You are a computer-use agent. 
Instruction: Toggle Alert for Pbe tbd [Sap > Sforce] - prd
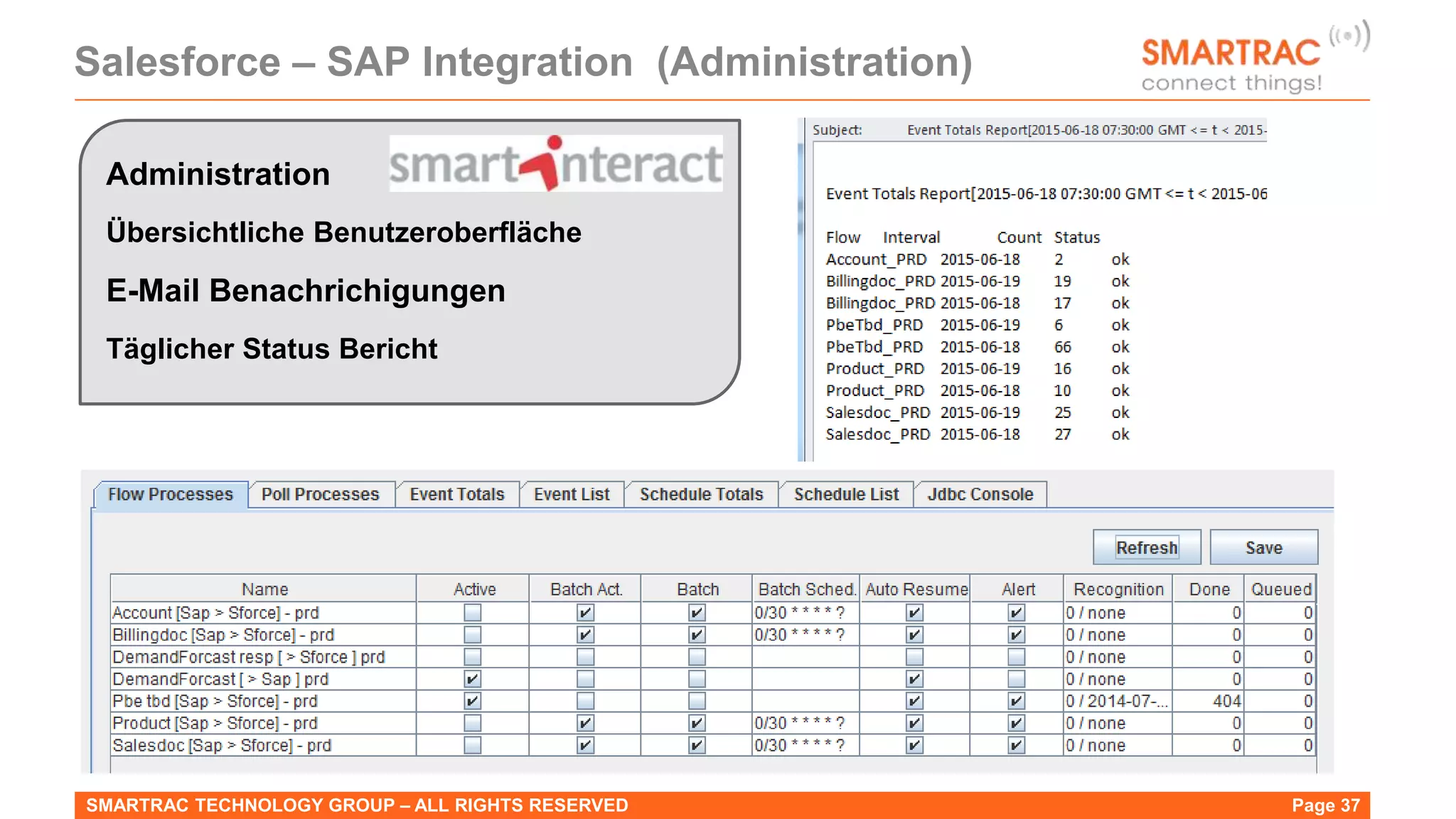[x=1017, y=701]
